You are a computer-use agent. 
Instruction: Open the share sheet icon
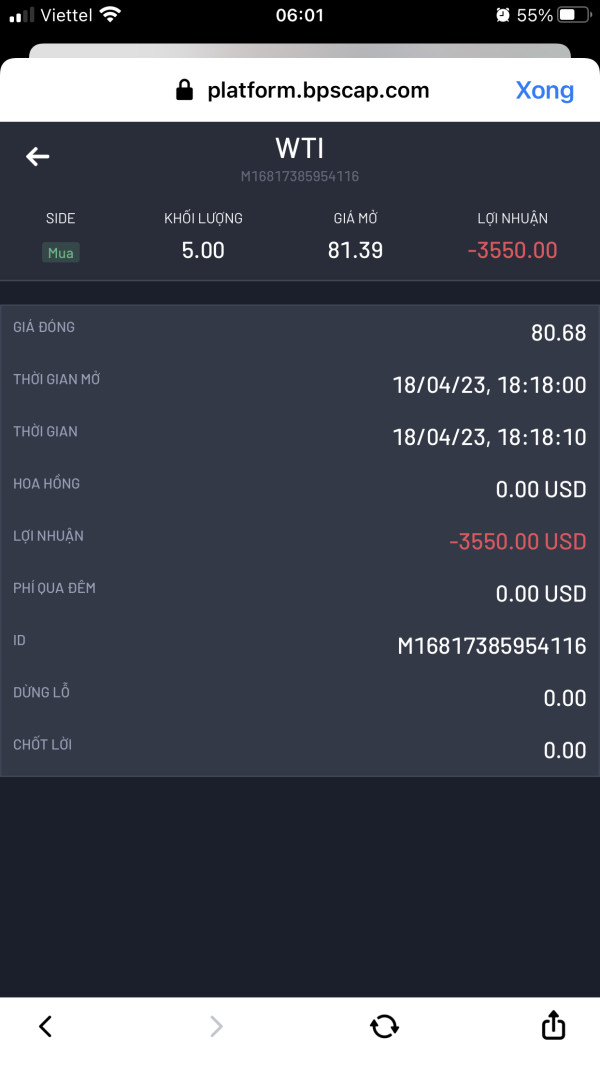click(x=553, y=1025)
